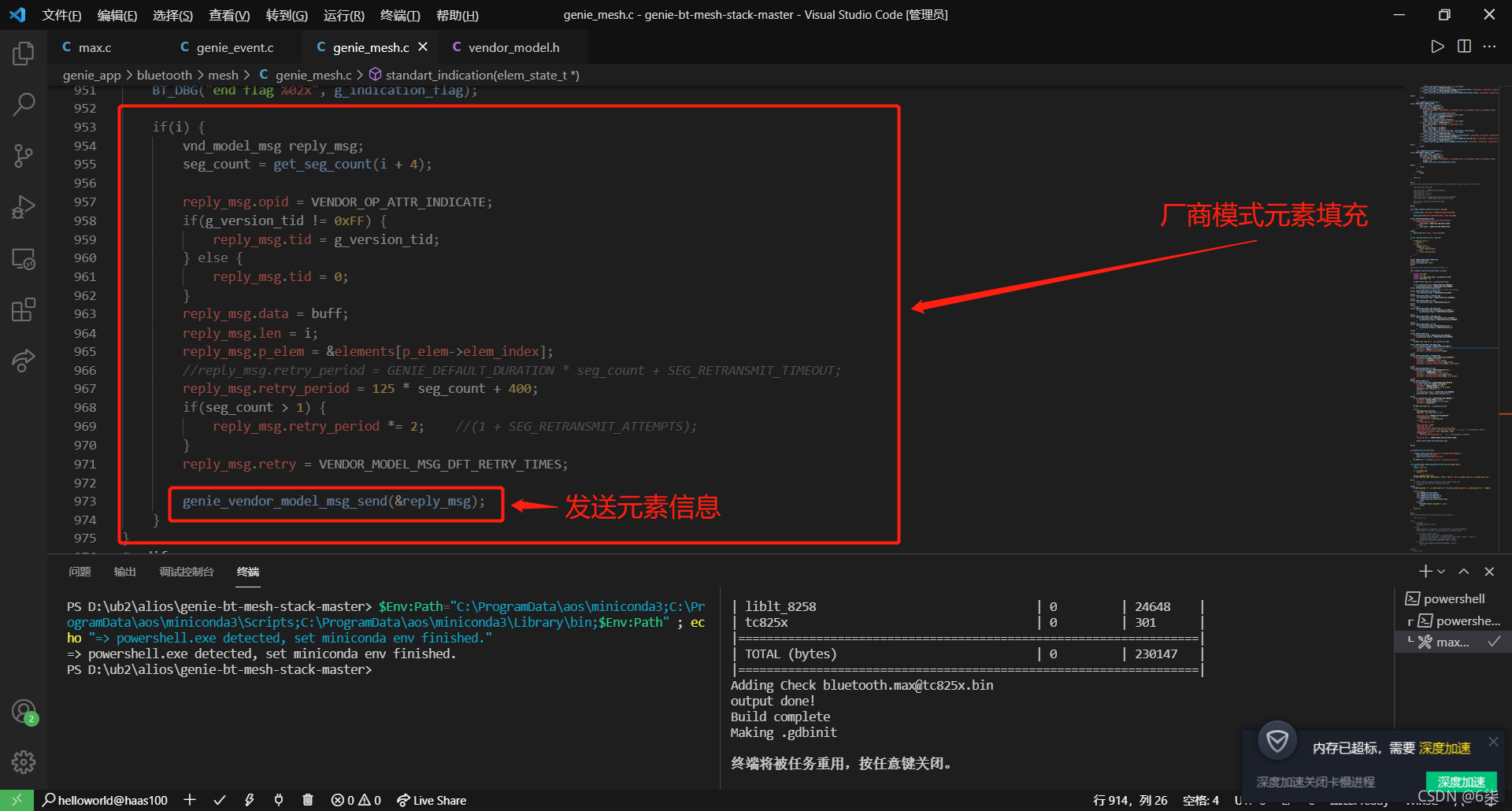Select the first powershell terminal entry
The width and height of the screenshot is (1512, 811).
(1453, 599)
